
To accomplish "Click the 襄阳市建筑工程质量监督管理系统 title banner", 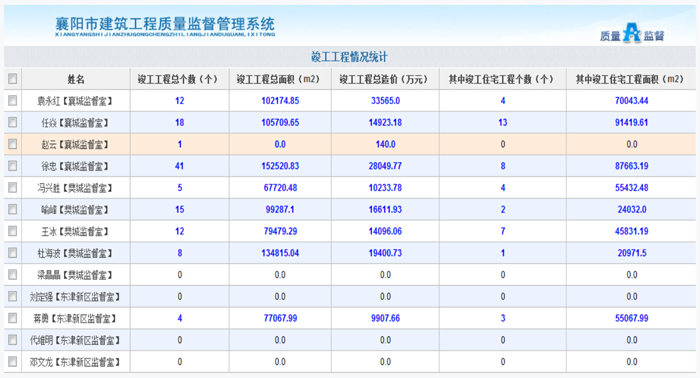I will [x=165, y=26].
